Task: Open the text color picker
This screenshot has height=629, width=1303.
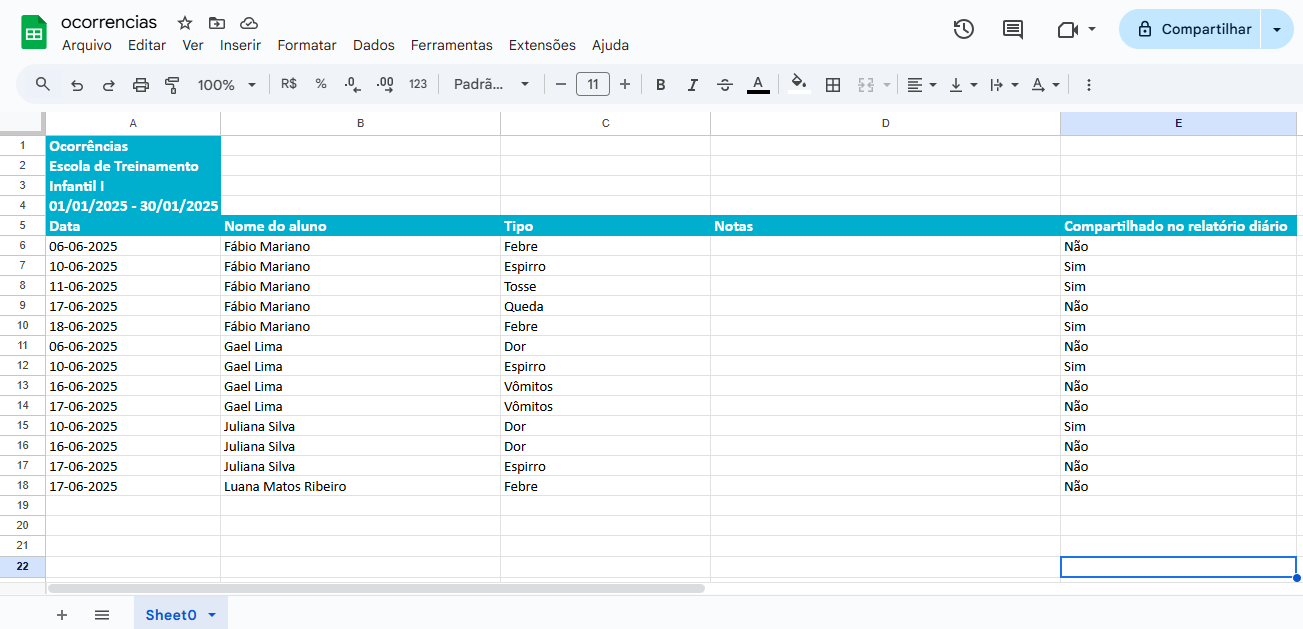Action: (x=758, y=85)
